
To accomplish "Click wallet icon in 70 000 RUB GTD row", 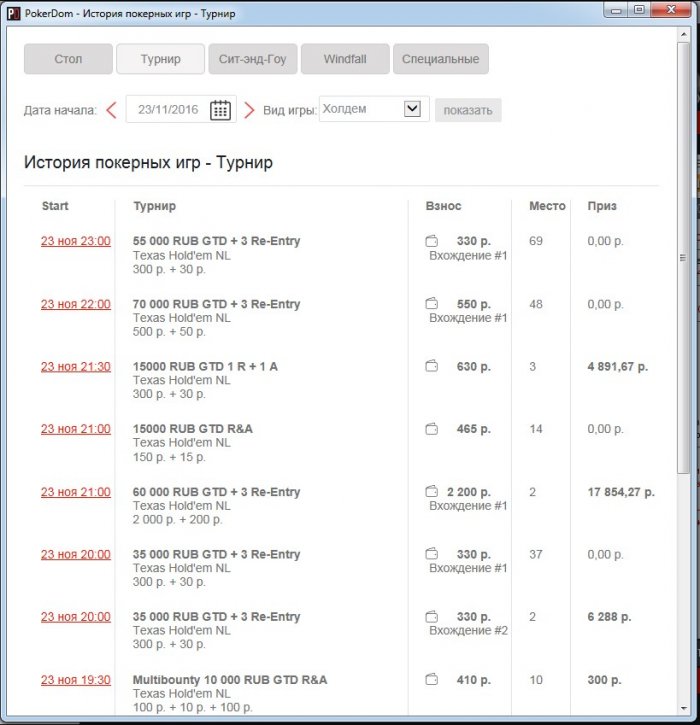I will click(x=431, y=304).
